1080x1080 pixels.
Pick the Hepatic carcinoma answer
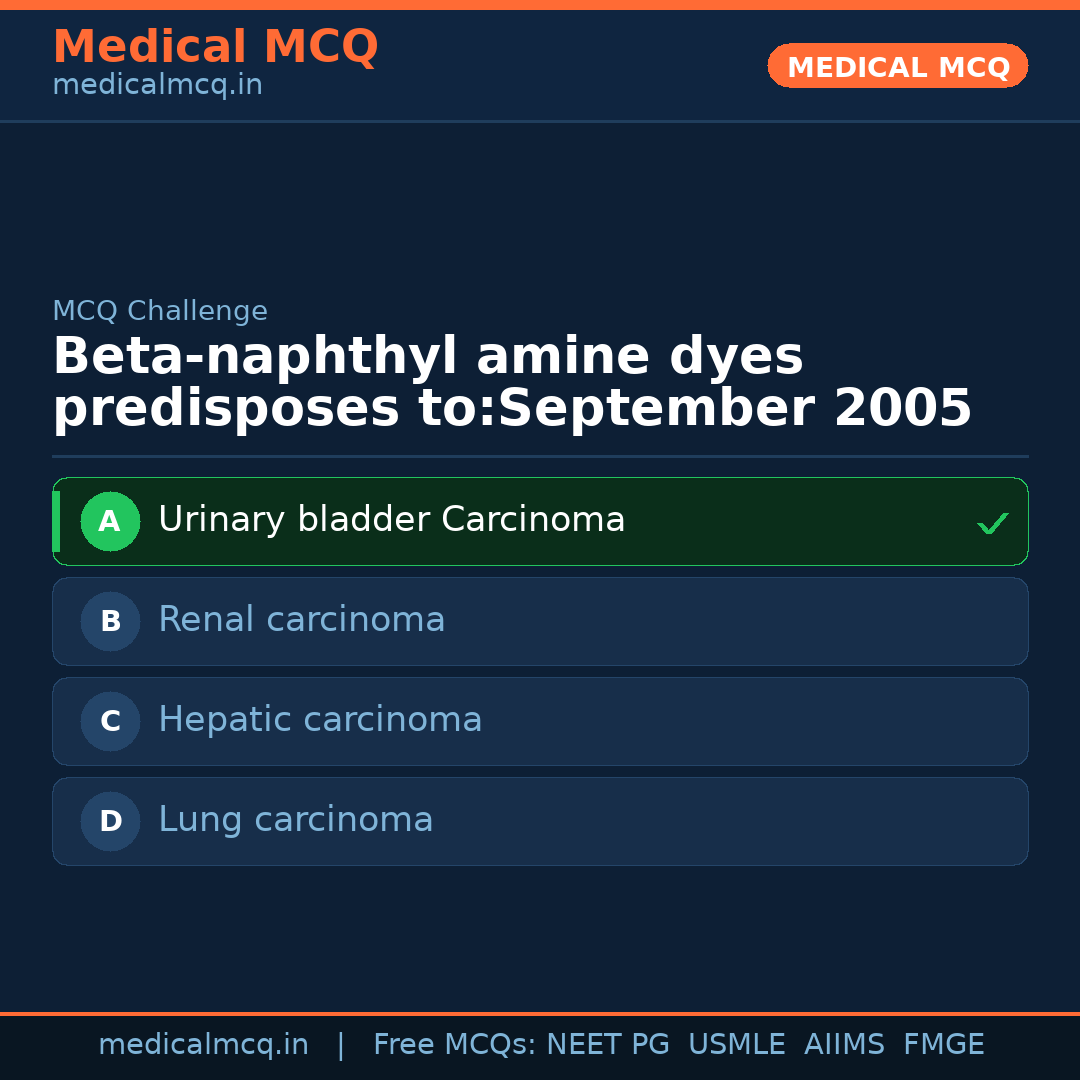pos(320,720)
